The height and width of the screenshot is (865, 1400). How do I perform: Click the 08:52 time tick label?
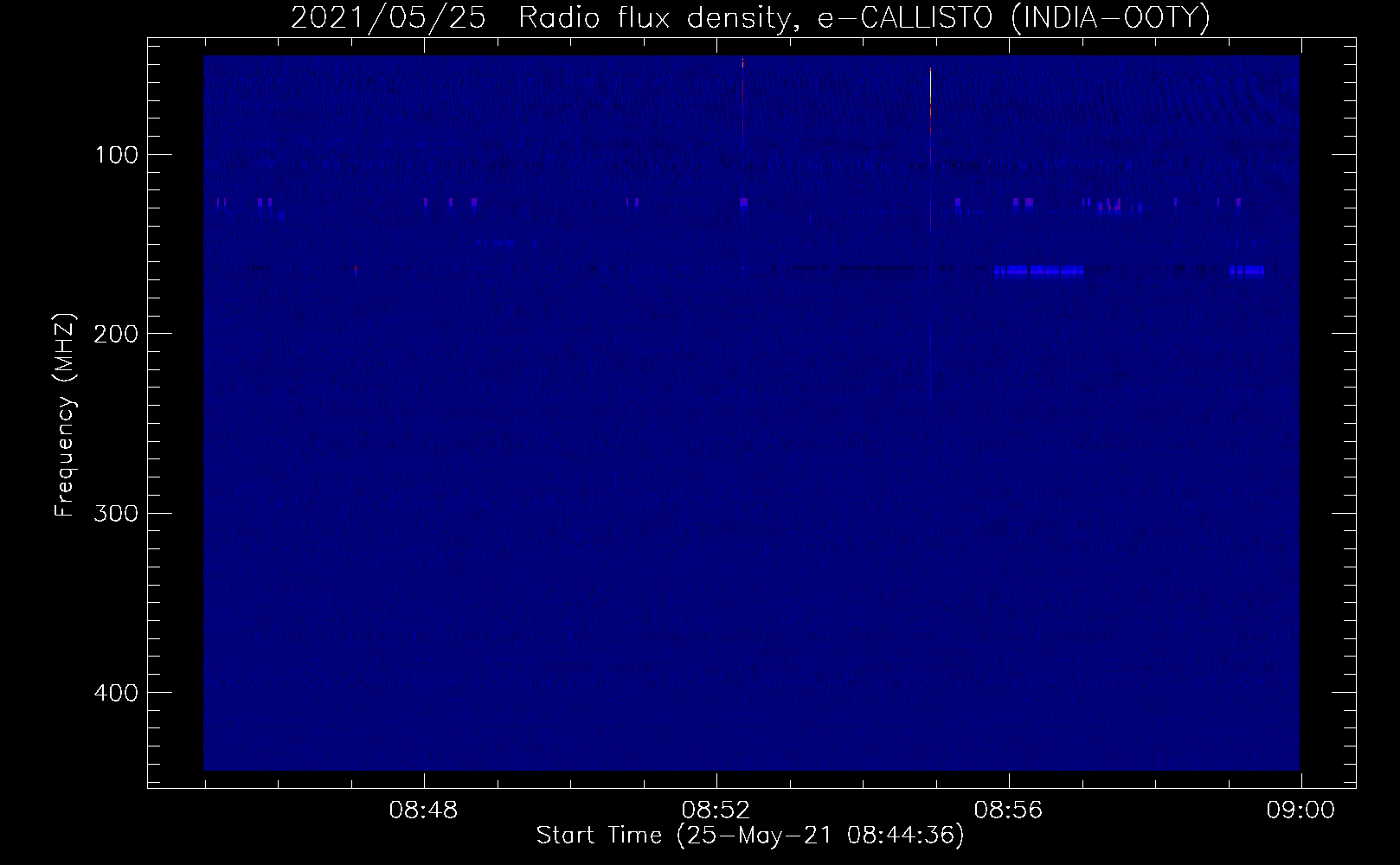pos(716,811)
